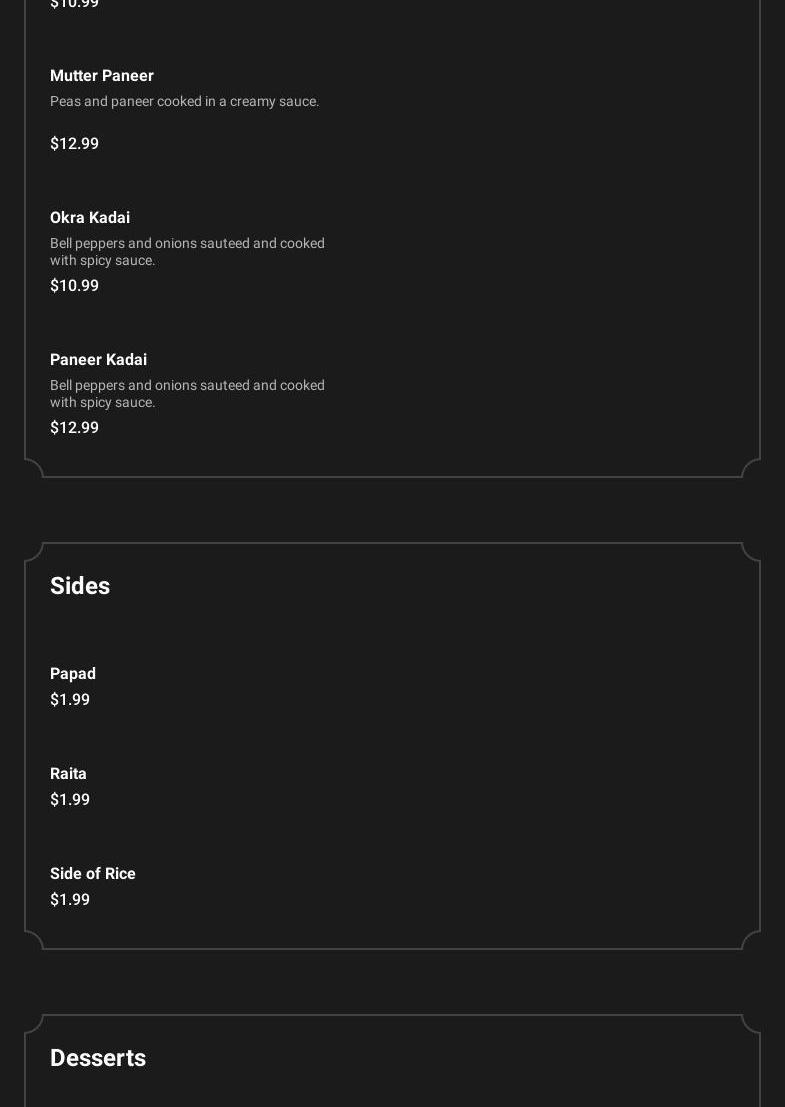Click the $1.99 price under Side of Rice
The width and height of the screenshot is (785, 1107).
pyautogui.click(x=70, y=900)
